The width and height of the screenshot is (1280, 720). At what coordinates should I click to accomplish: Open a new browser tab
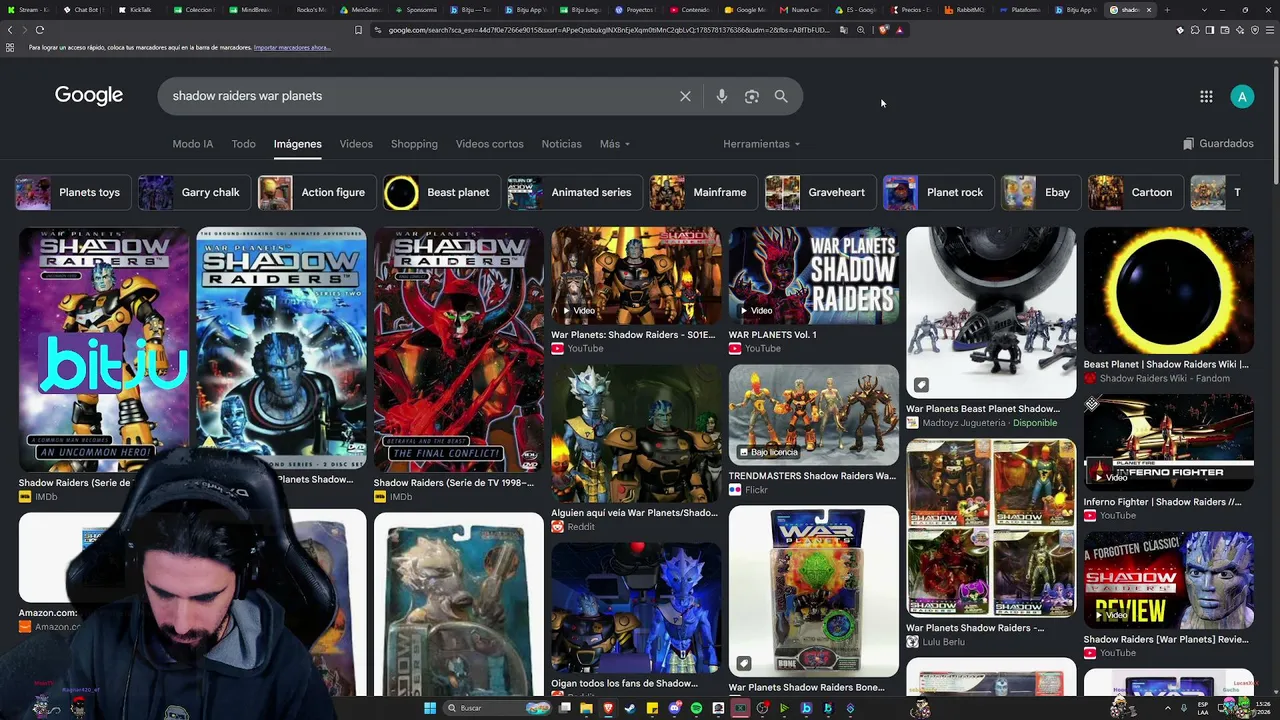click(1166, 10)
